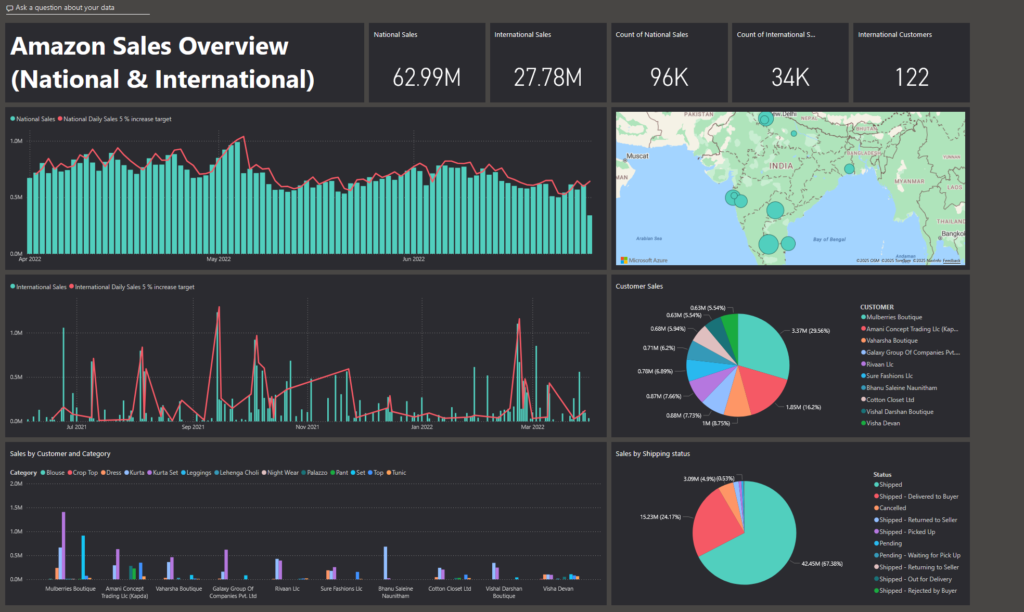Select the tallest purple bar for Mulberries Boutique
The height and width of the screenshot is (612, 1024).
pyautogui.click(x=63, y=545)
